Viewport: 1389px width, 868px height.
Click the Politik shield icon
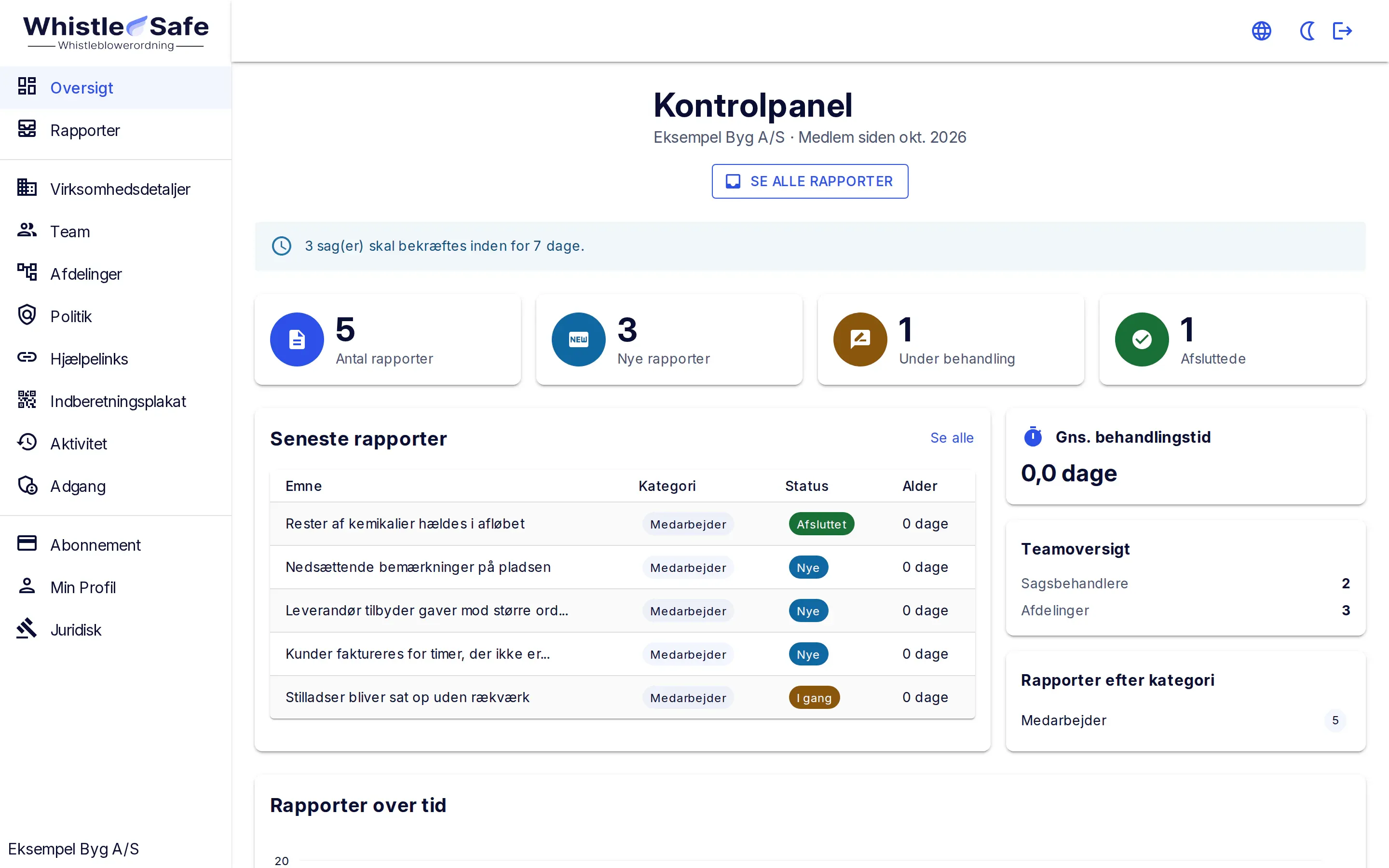pos(27,315)
